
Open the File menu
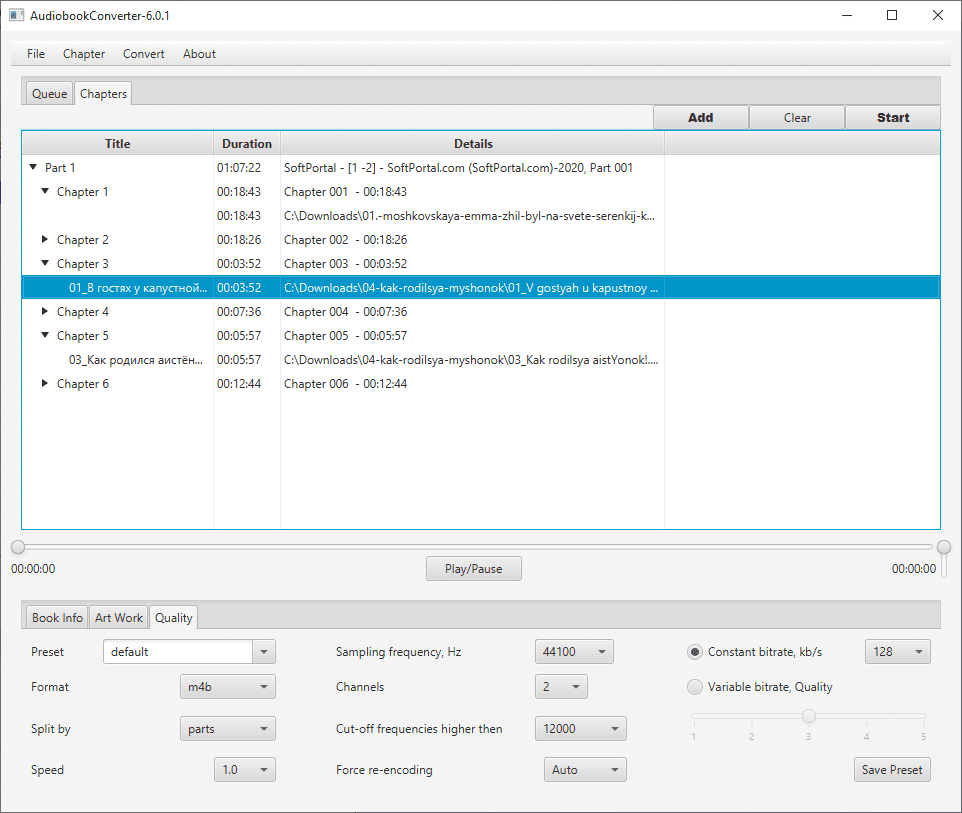[36, 54]
